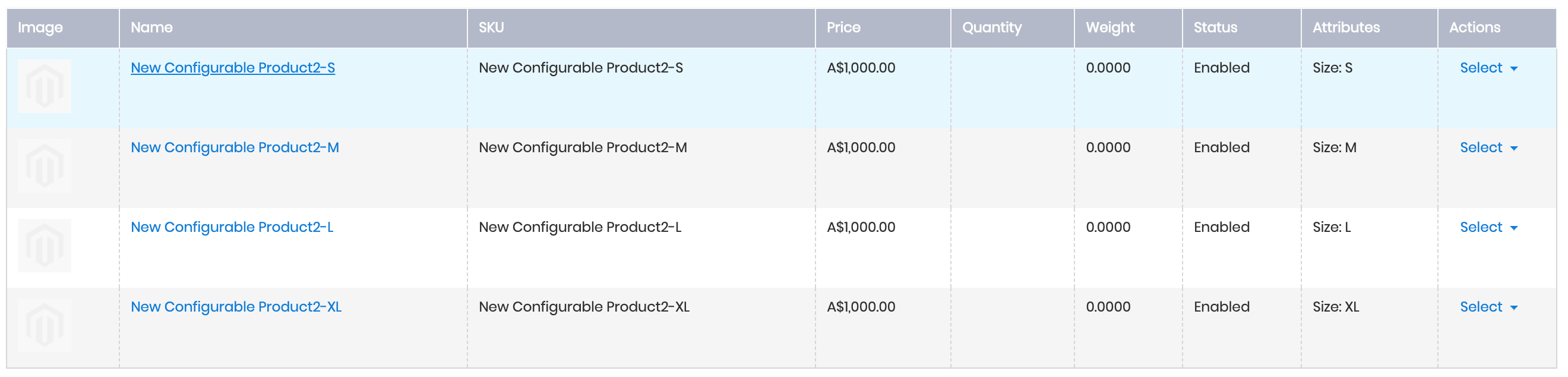Click the Attributes column header

click(1346, 27)
